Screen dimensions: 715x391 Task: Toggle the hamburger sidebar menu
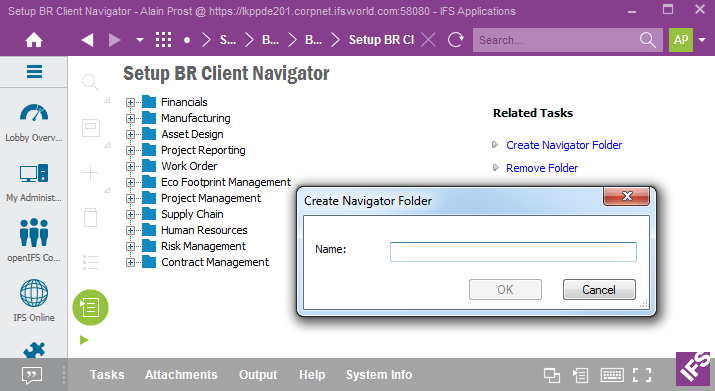point(34,72)
